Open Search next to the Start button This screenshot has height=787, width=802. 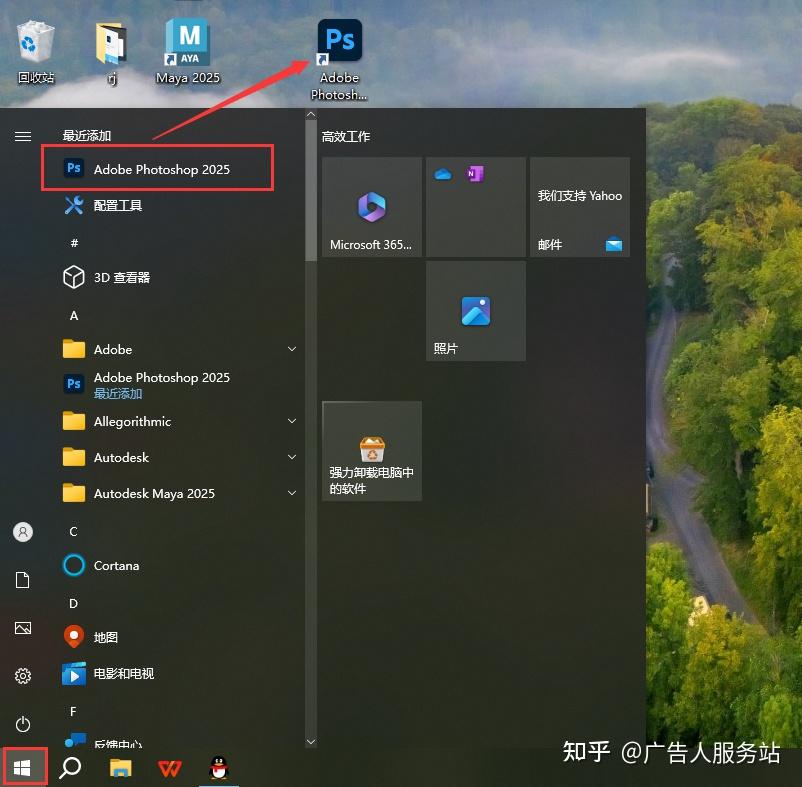pyautogui.click(x=69, y=766)
